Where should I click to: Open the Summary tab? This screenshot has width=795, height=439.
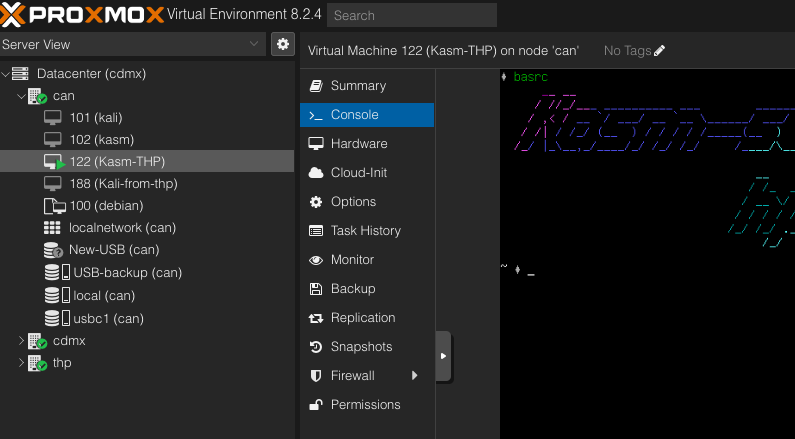pos(358,86)
